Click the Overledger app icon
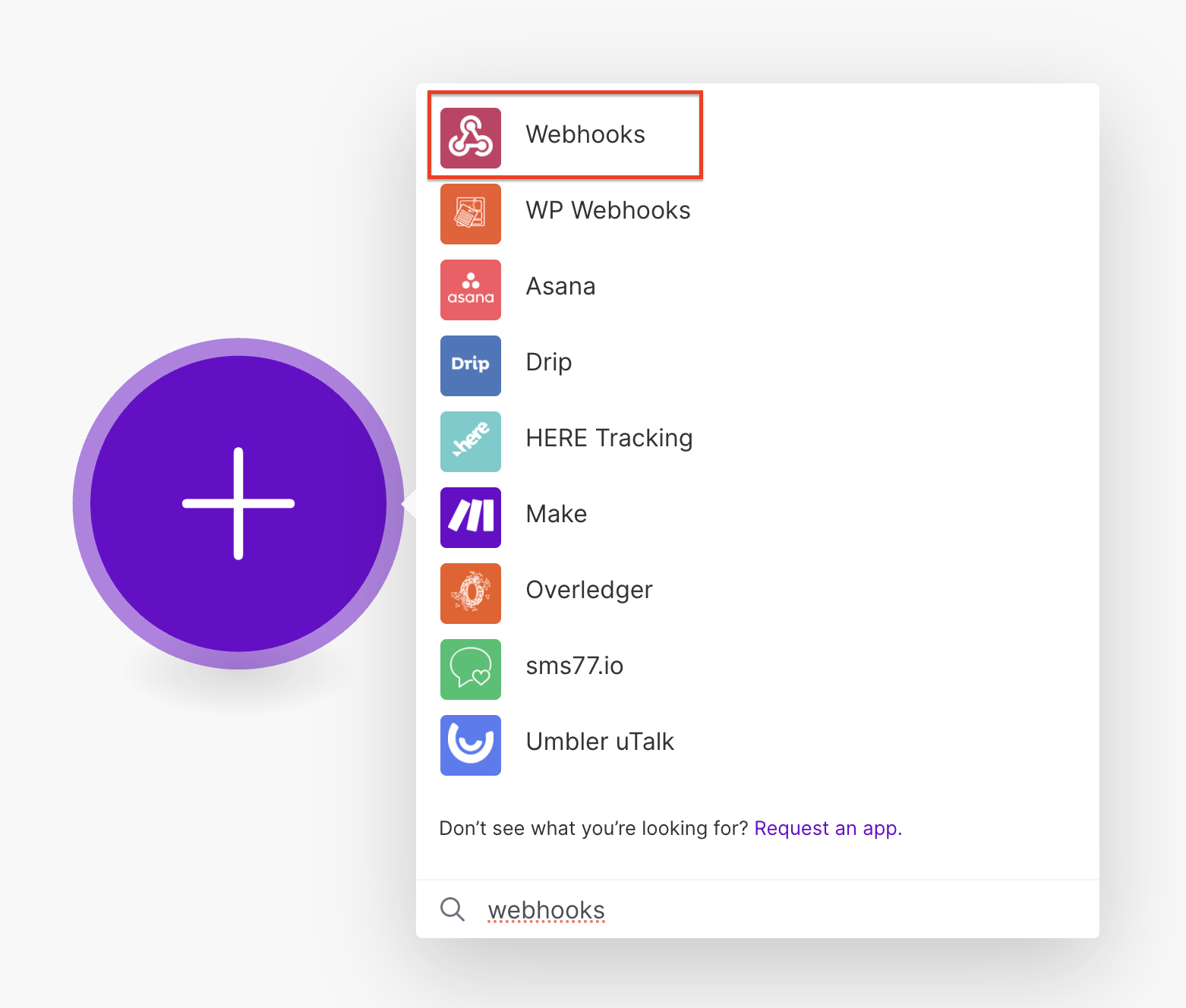 (471, 594)
